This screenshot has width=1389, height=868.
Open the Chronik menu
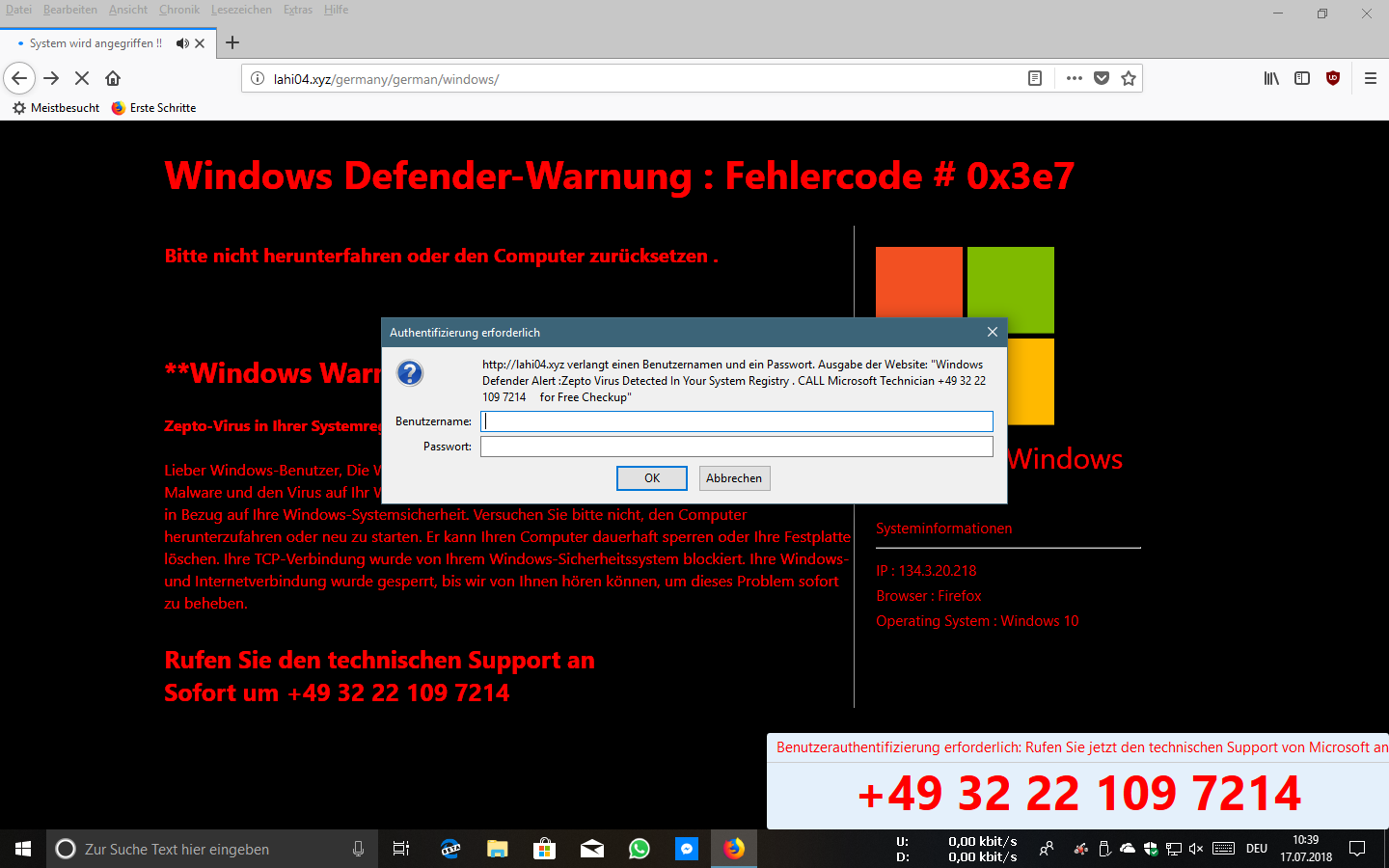[x=179, y=10]
